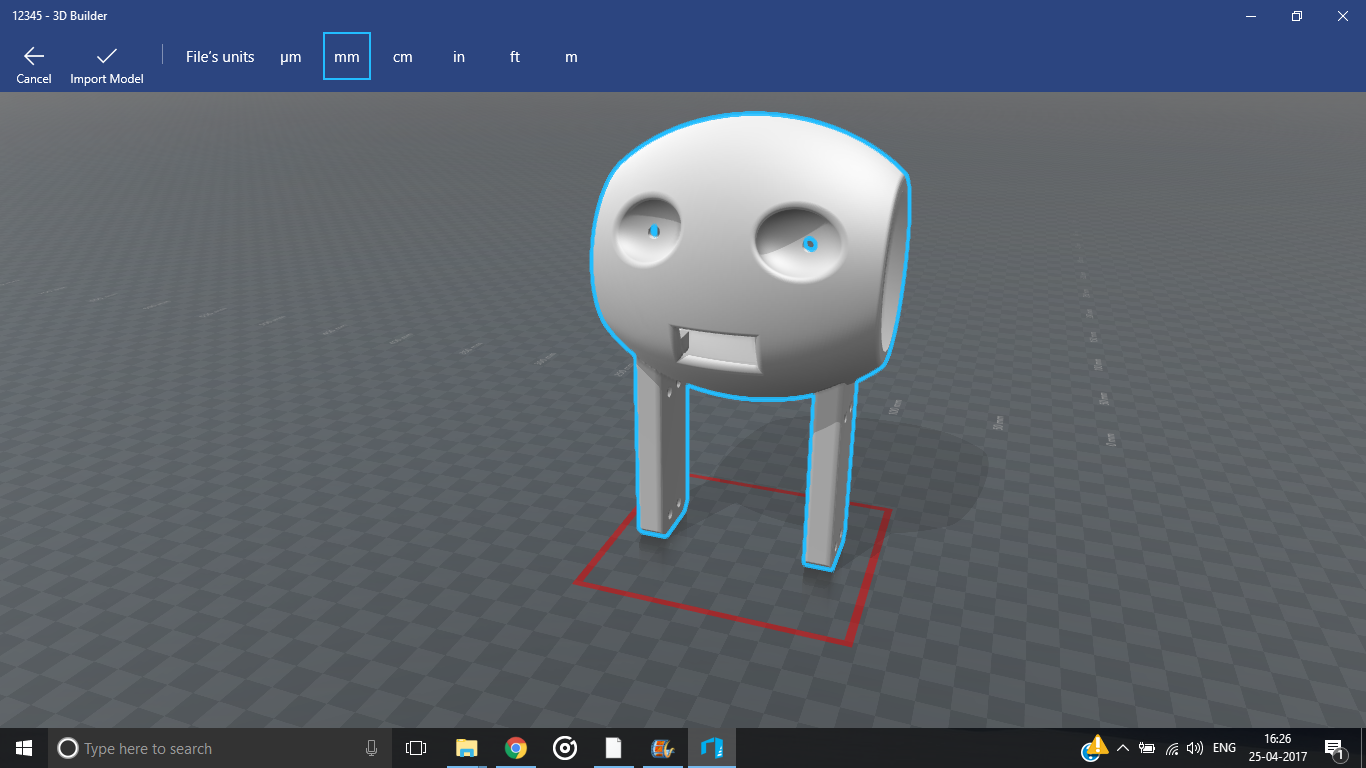Open Action Center notifications
The width and height of the screenshot is (1366, 768).
(1334, 748)
